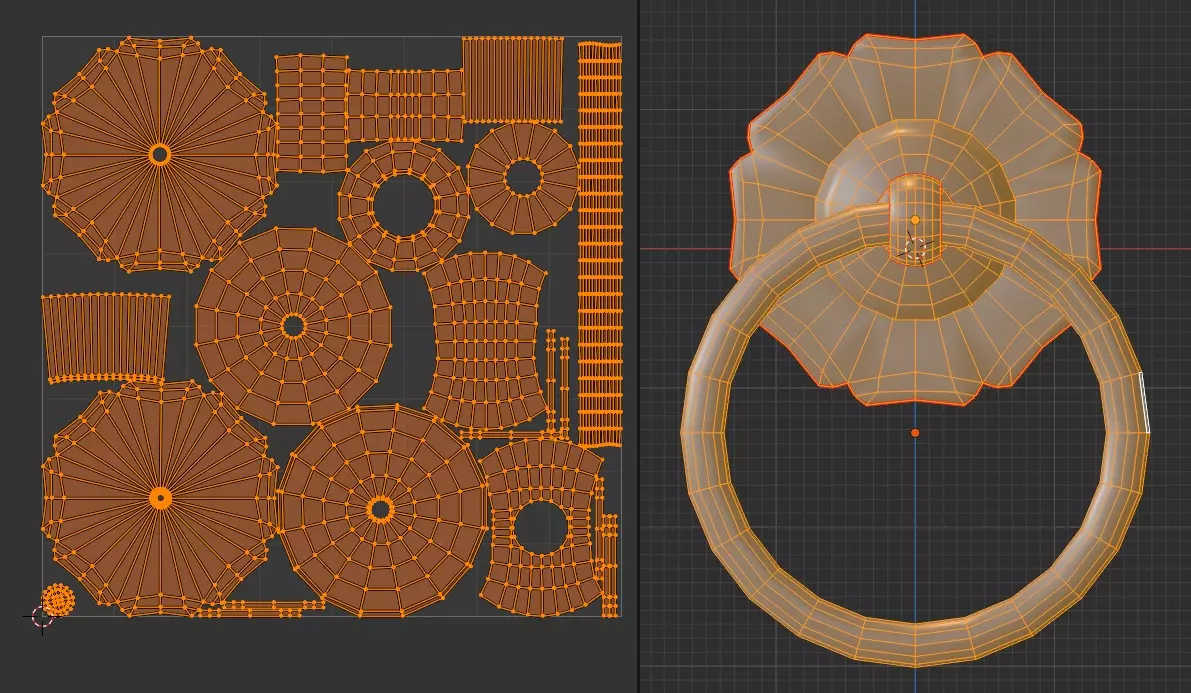Viewport: 1191px width, 693px height.
Task: Click the orange origin dot inside the ring
Action: click(915, 433)
